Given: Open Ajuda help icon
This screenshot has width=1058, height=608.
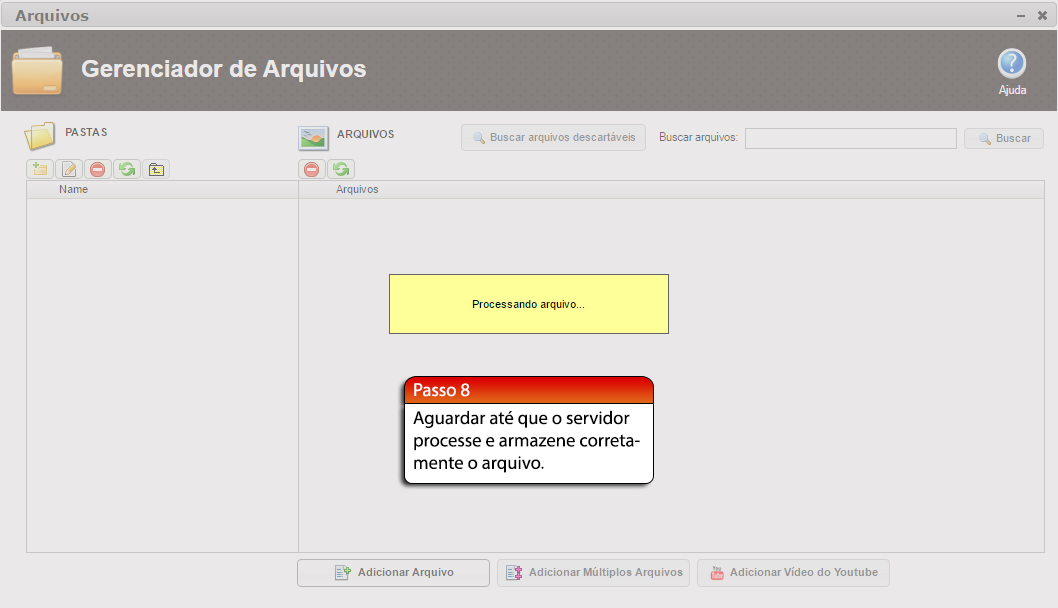Looking at the screenshot, I should click(1012, 65).
